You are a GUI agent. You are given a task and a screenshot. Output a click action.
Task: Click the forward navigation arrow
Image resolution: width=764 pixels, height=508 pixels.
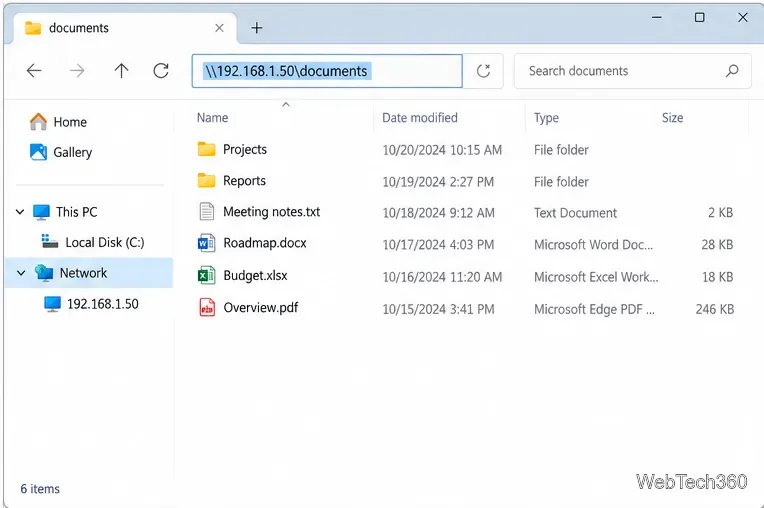[77, 71]
